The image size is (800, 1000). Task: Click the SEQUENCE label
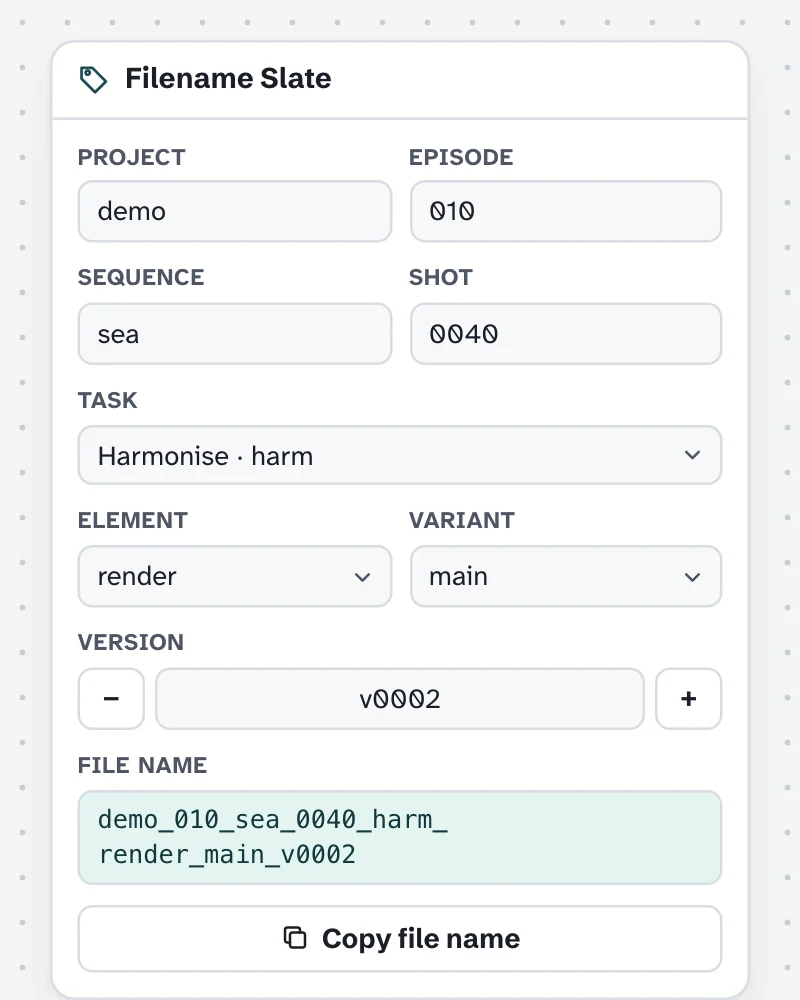[141, 277]
